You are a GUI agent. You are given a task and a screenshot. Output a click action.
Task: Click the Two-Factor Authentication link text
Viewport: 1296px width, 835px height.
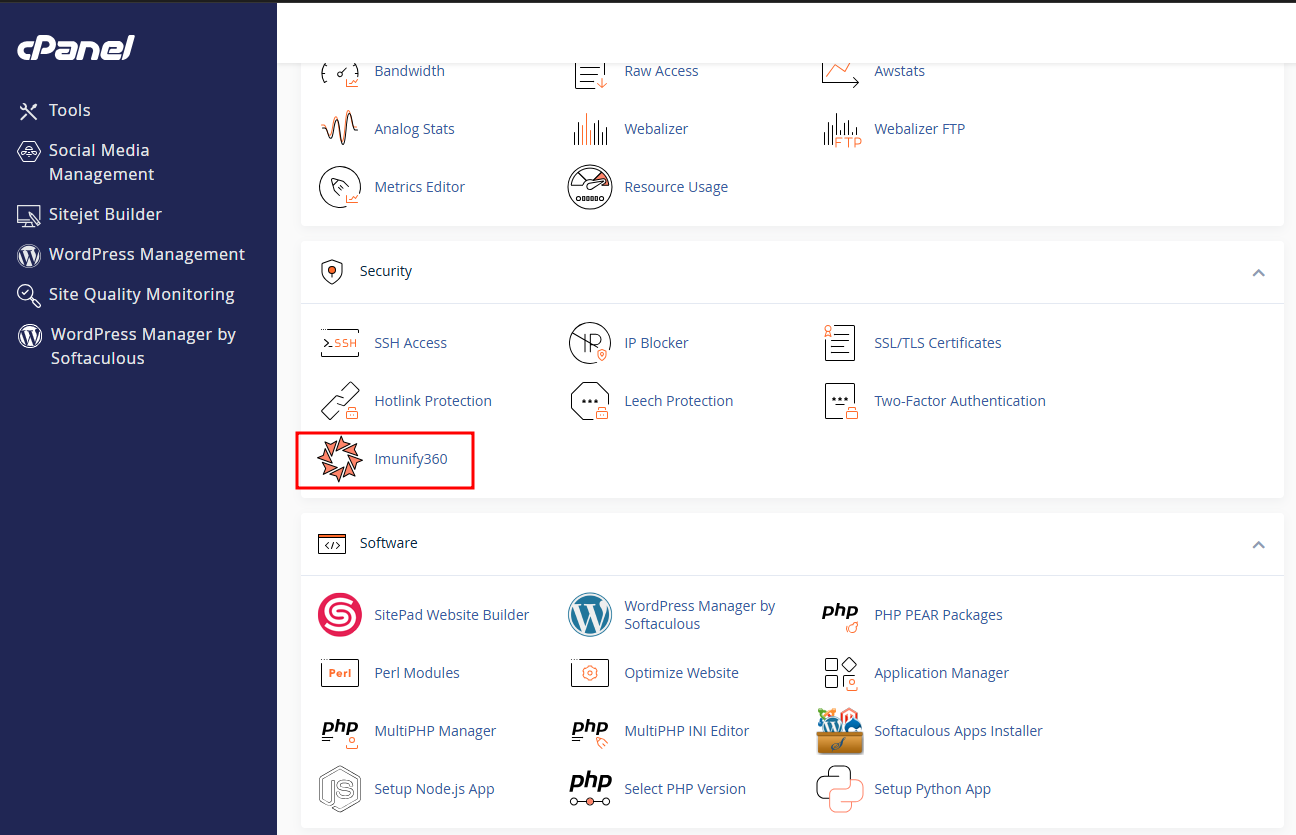point(960,401)
